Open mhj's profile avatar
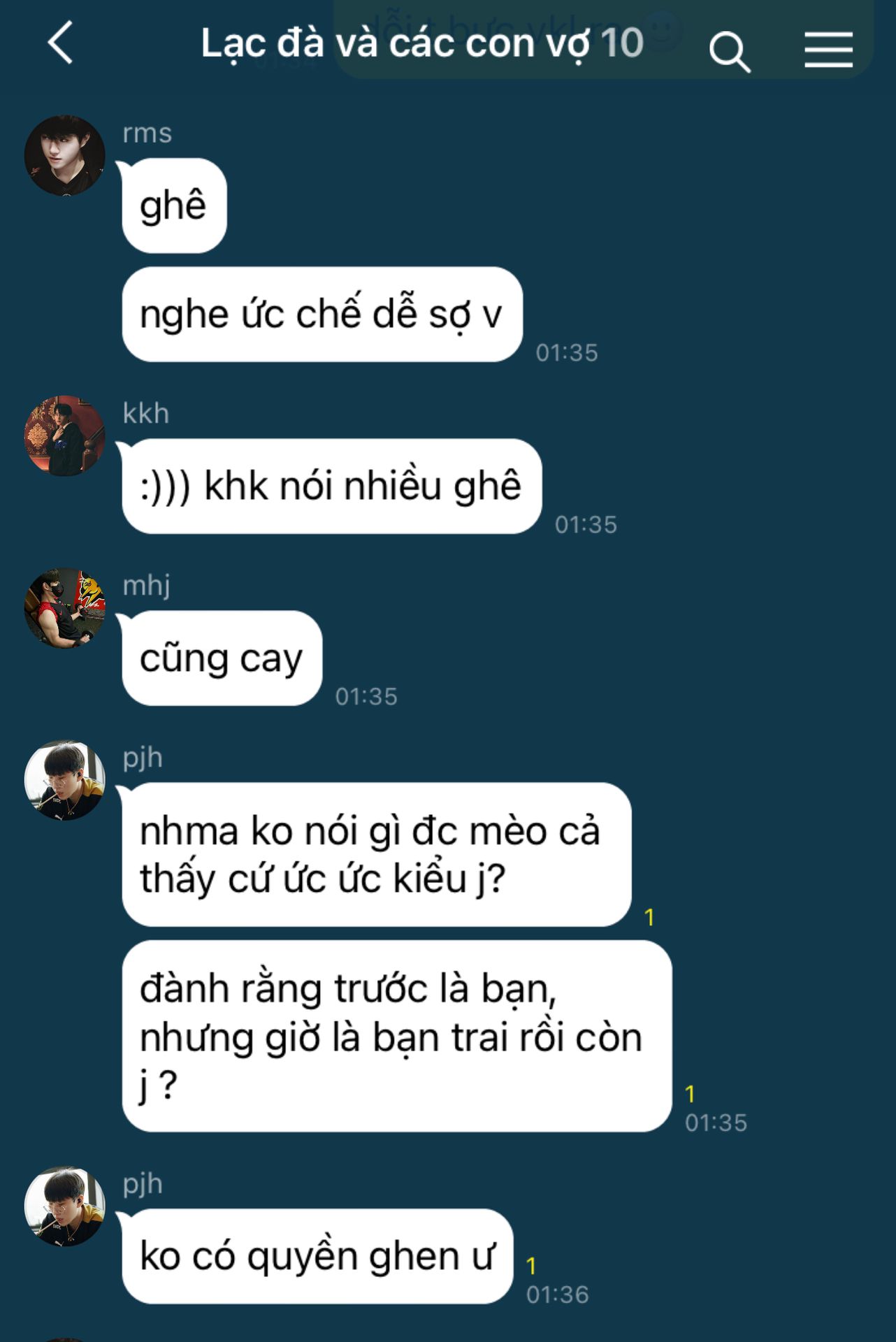Viewport: 896px width, 1342px height. click(x=65, y=608)
